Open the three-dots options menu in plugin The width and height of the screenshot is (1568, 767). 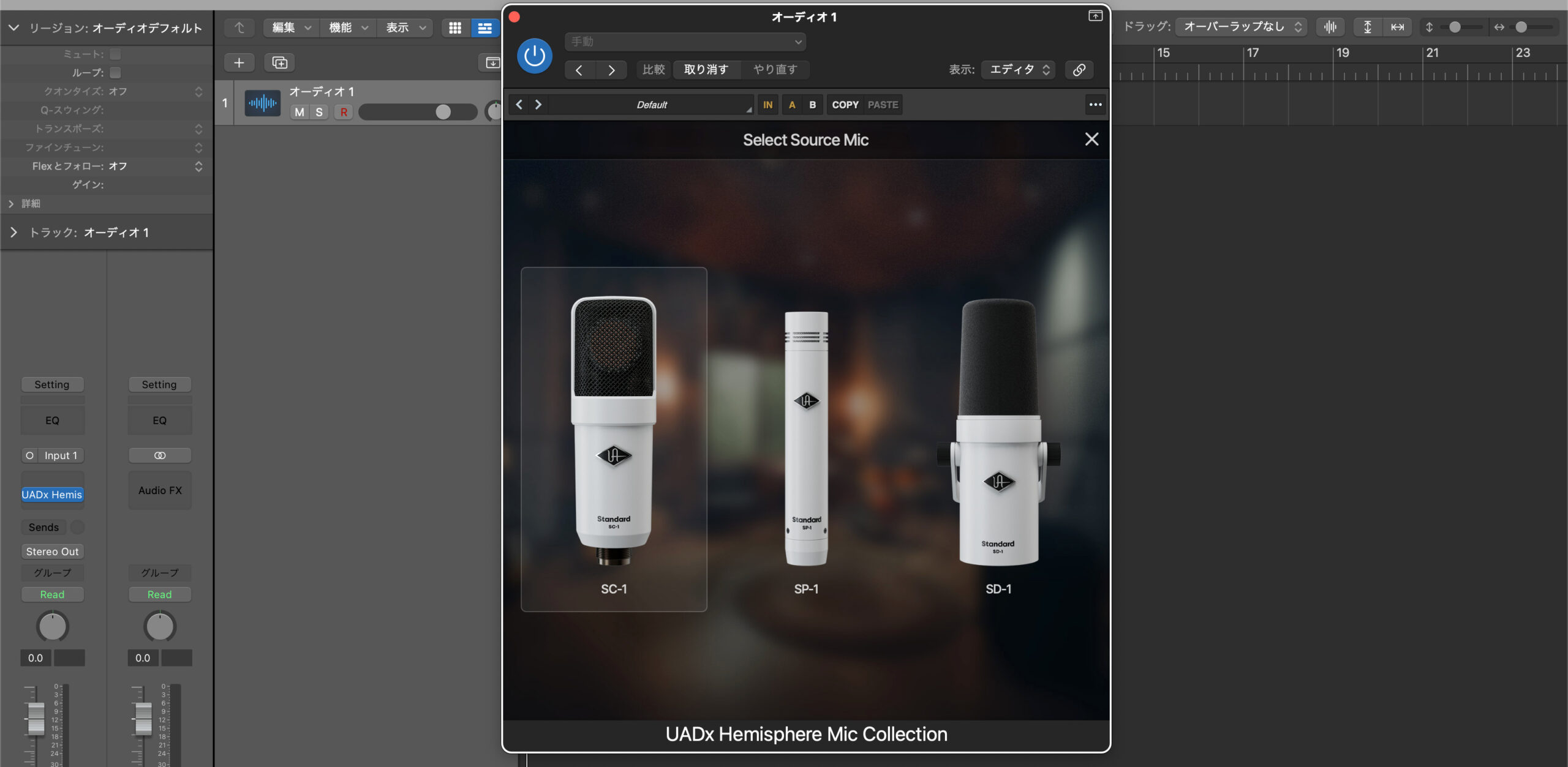(x=1095, y=105)
